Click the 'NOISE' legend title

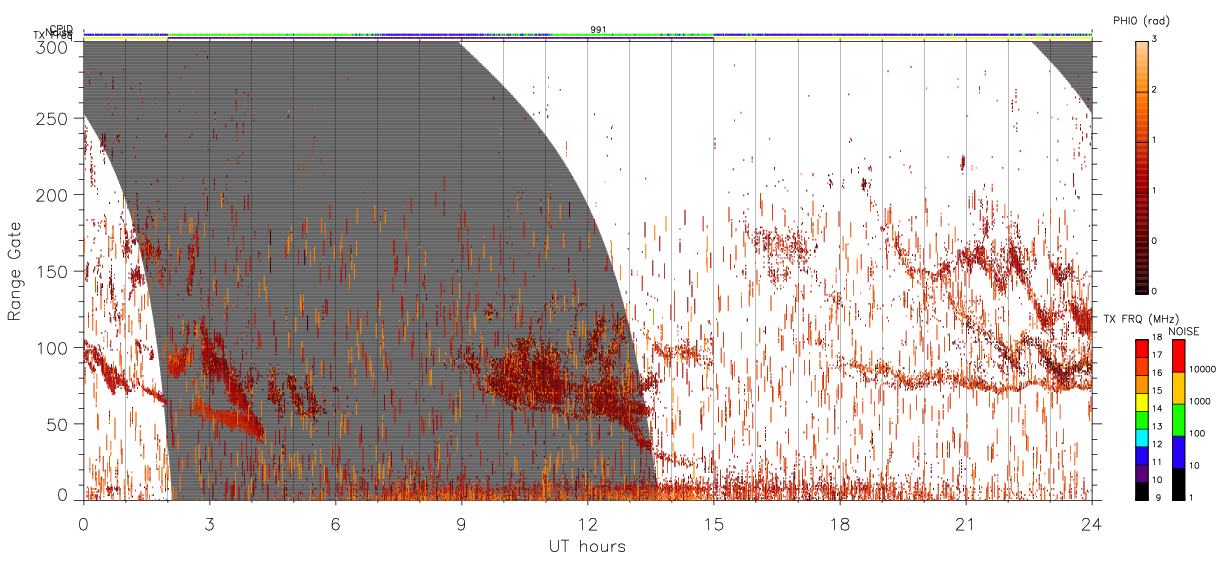1185,331
